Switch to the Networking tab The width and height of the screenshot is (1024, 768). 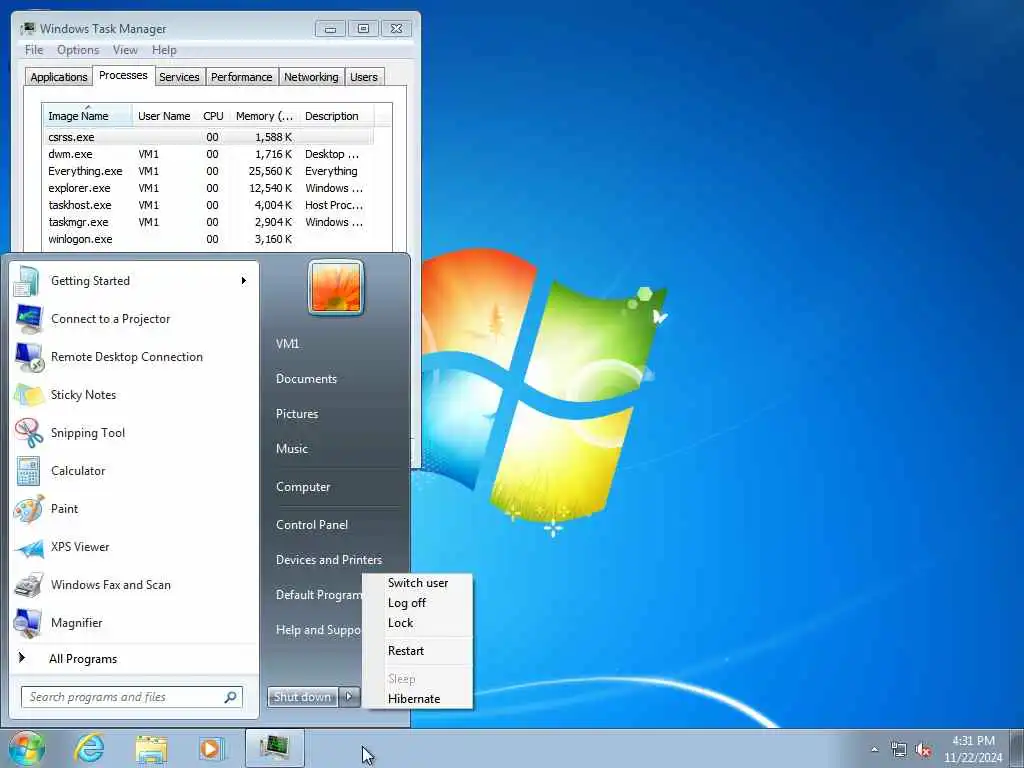point(312,77)
